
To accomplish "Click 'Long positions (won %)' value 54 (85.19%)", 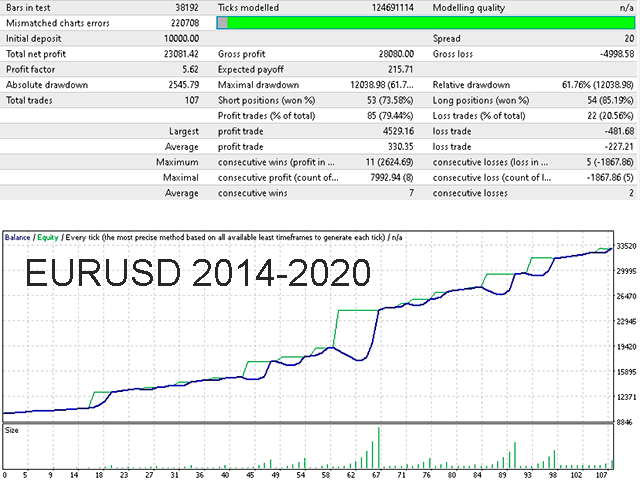I will click(610, 100).
